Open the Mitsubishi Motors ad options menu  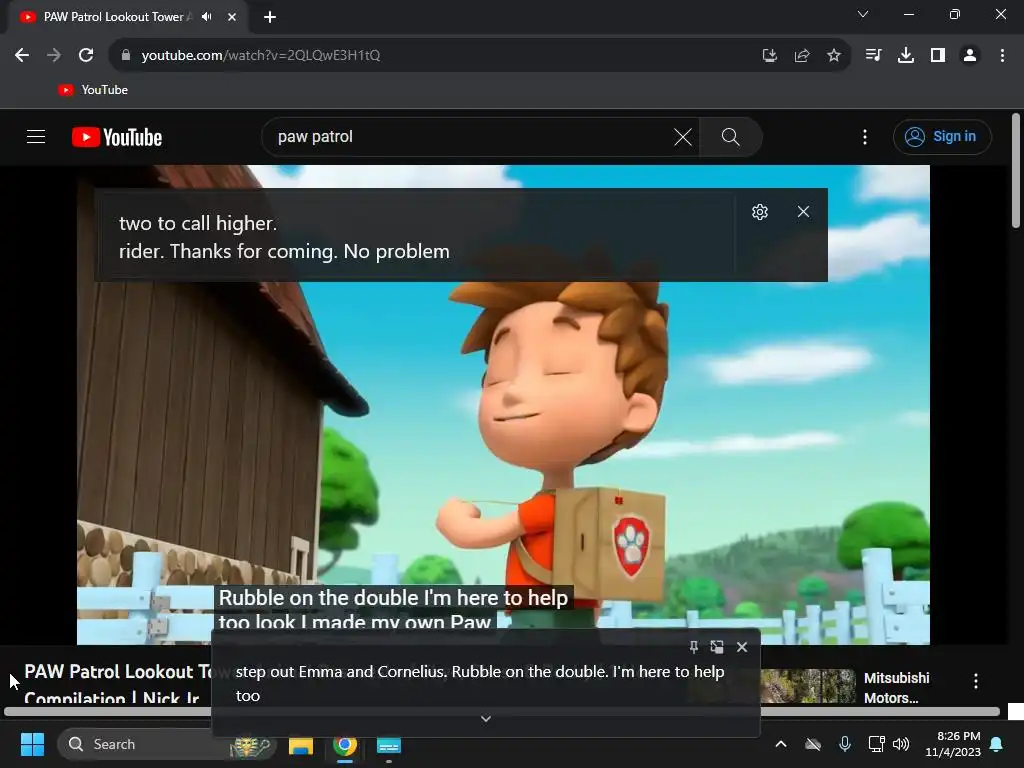(x=976, y=681)
